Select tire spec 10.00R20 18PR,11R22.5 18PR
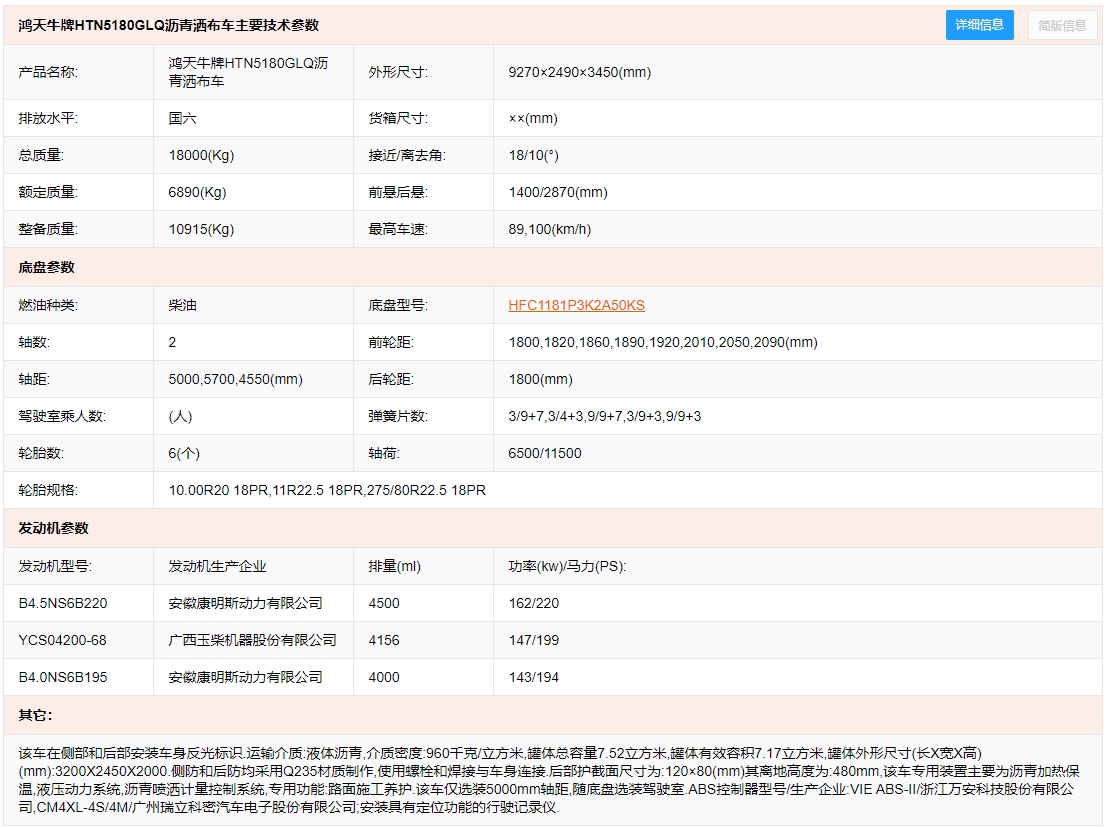 (x=327, y=490)
